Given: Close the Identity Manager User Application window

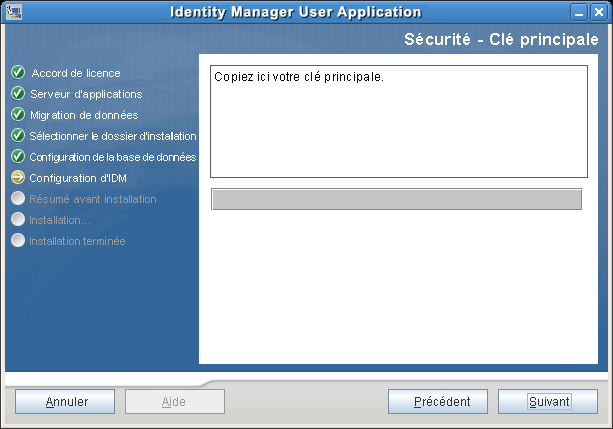Looking at the screenshot, I should (x=600, y=12).
